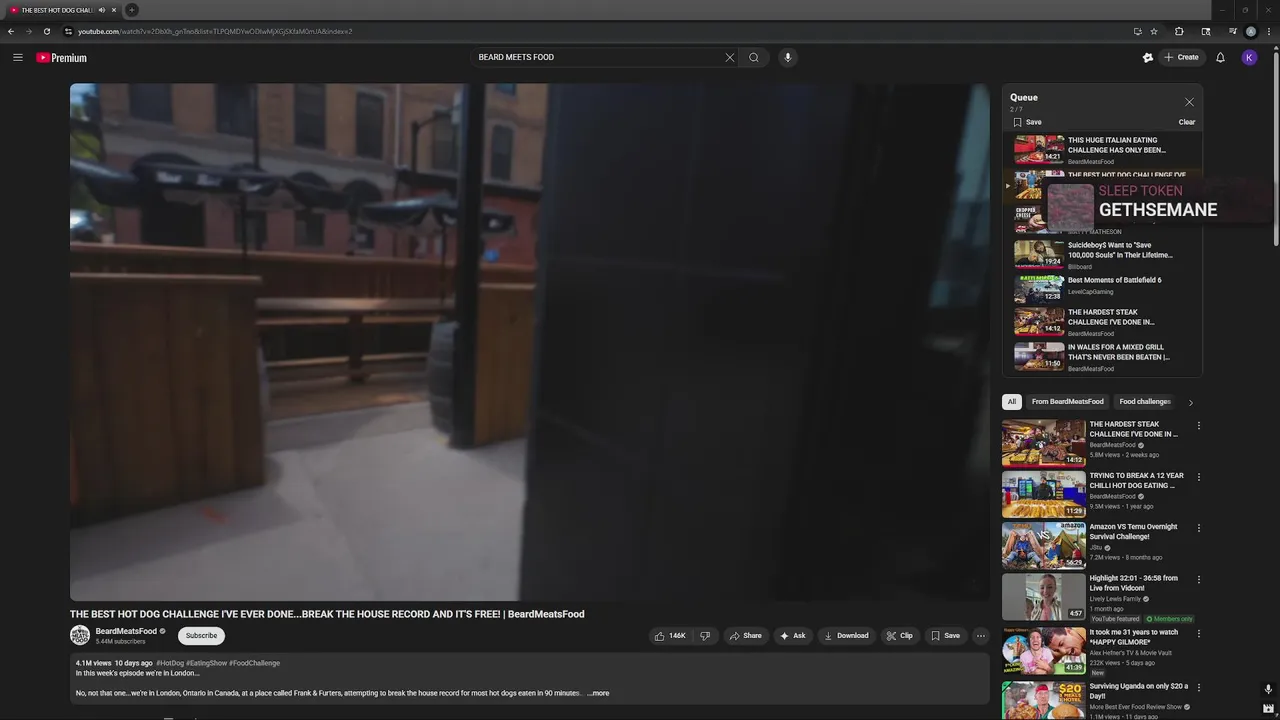
Task: Click the page vertical scrollbar
Action: (1276, 150)
